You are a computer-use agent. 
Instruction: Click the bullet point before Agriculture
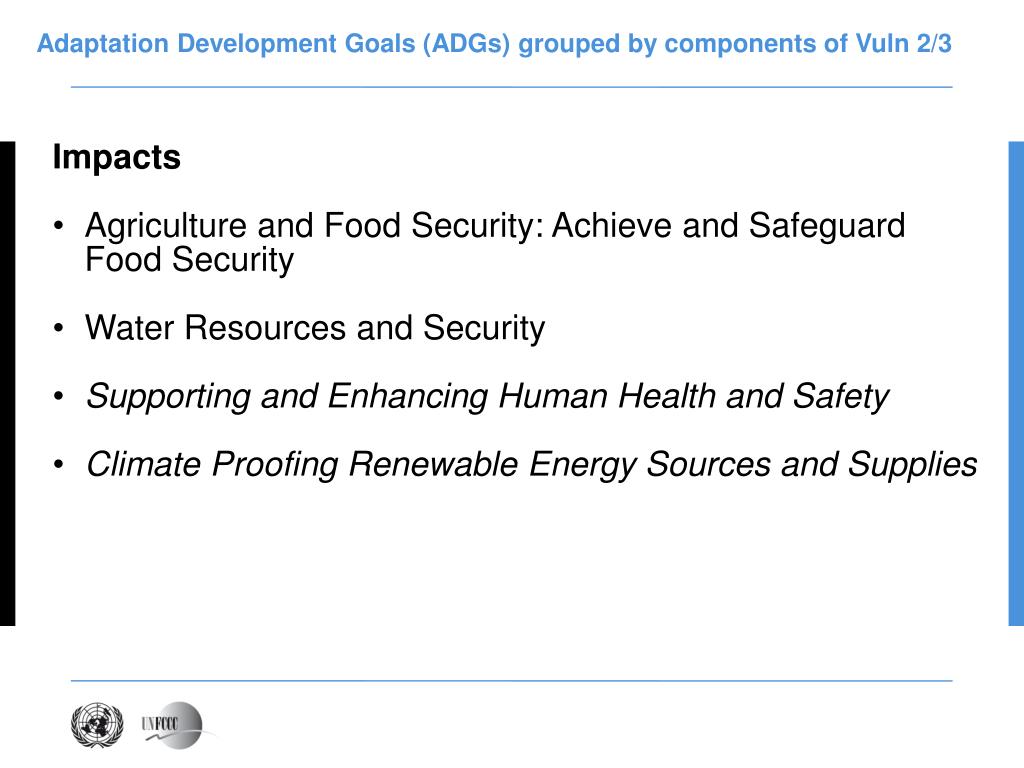[59, 226]
